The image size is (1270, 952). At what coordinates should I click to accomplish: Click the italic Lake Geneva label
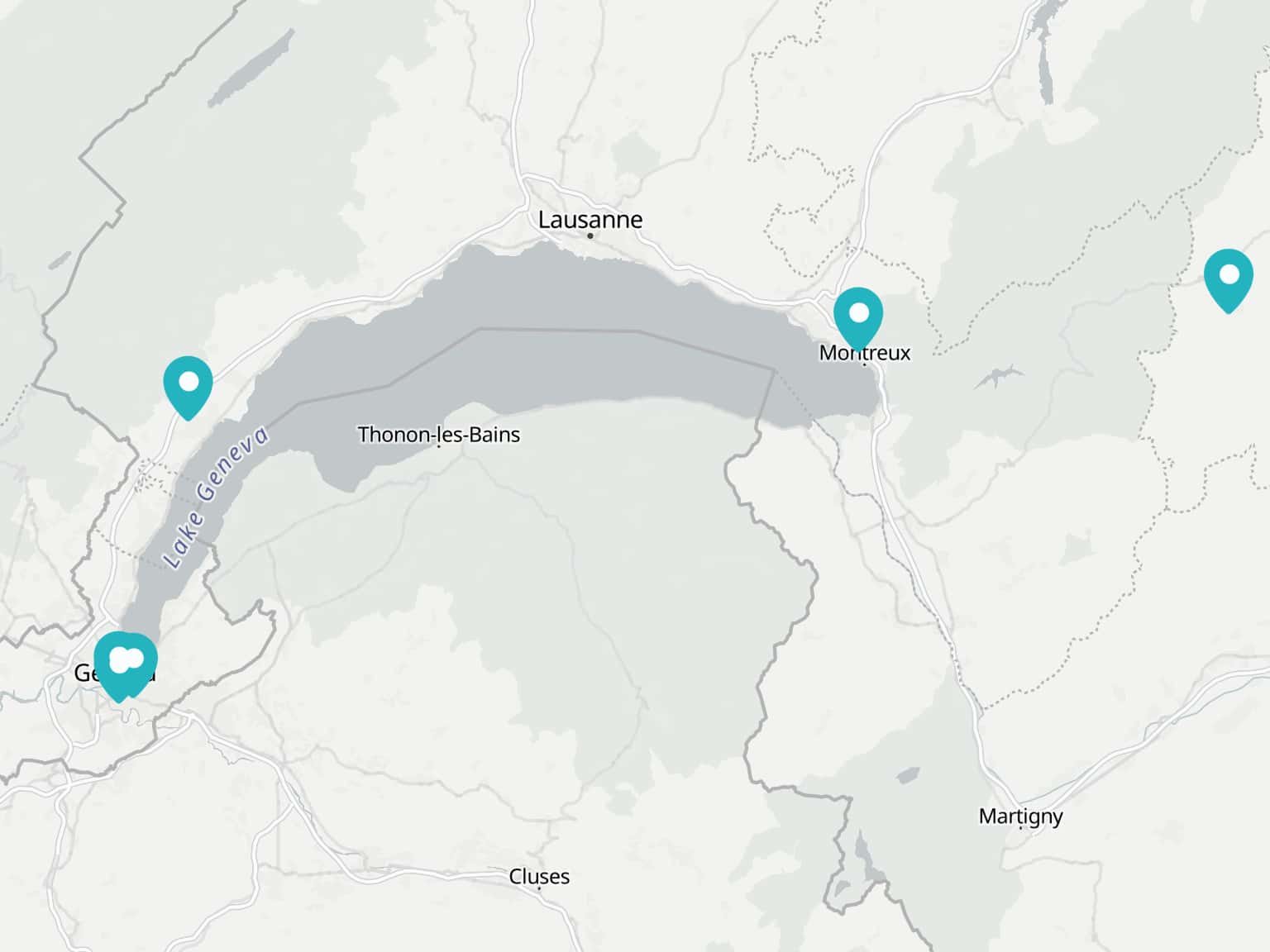(217, 497)
